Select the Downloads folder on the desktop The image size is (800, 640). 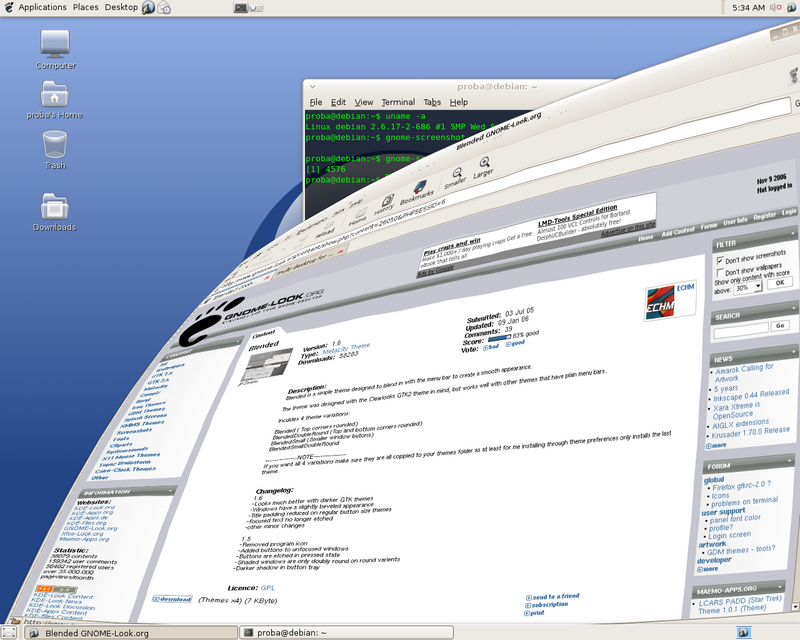point(55,212)
